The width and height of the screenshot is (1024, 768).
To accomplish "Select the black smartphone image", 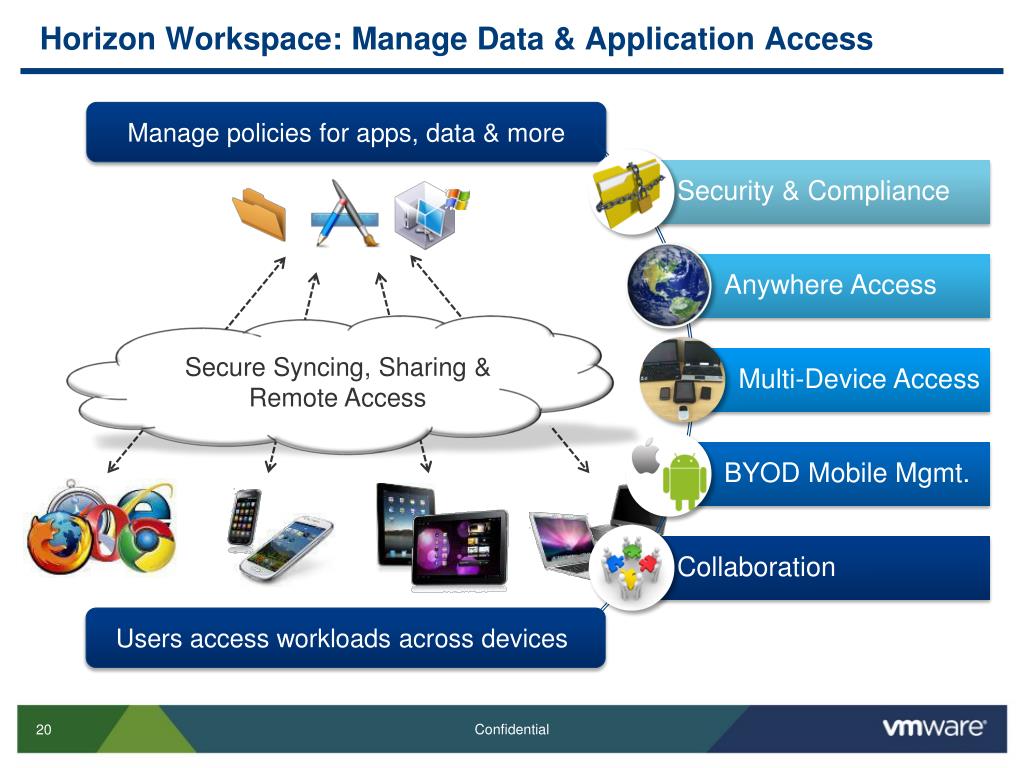I will coord(244,520).
